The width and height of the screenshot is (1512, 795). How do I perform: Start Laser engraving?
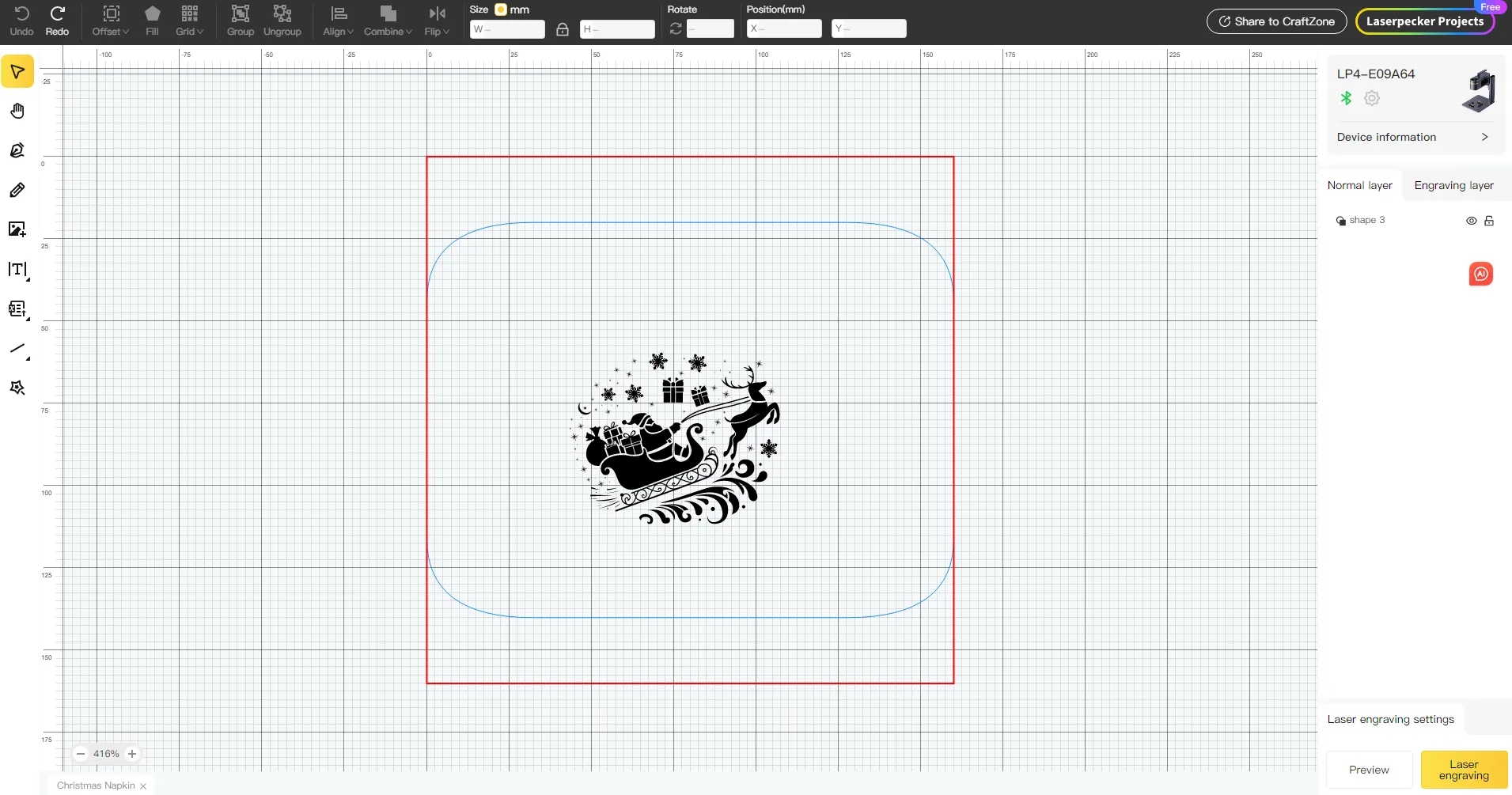click(x=1464, y=770)
